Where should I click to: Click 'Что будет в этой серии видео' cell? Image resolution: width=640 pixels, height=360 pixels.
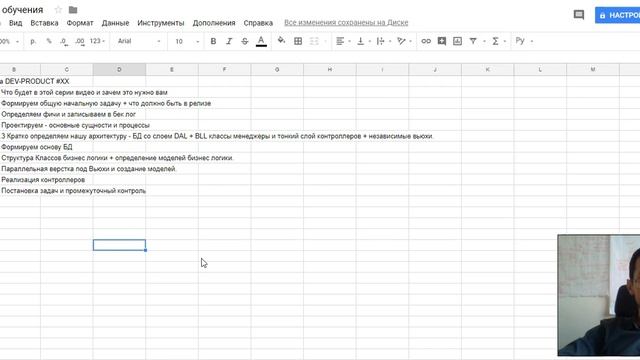pyautogui.click(x=84, y=92)
